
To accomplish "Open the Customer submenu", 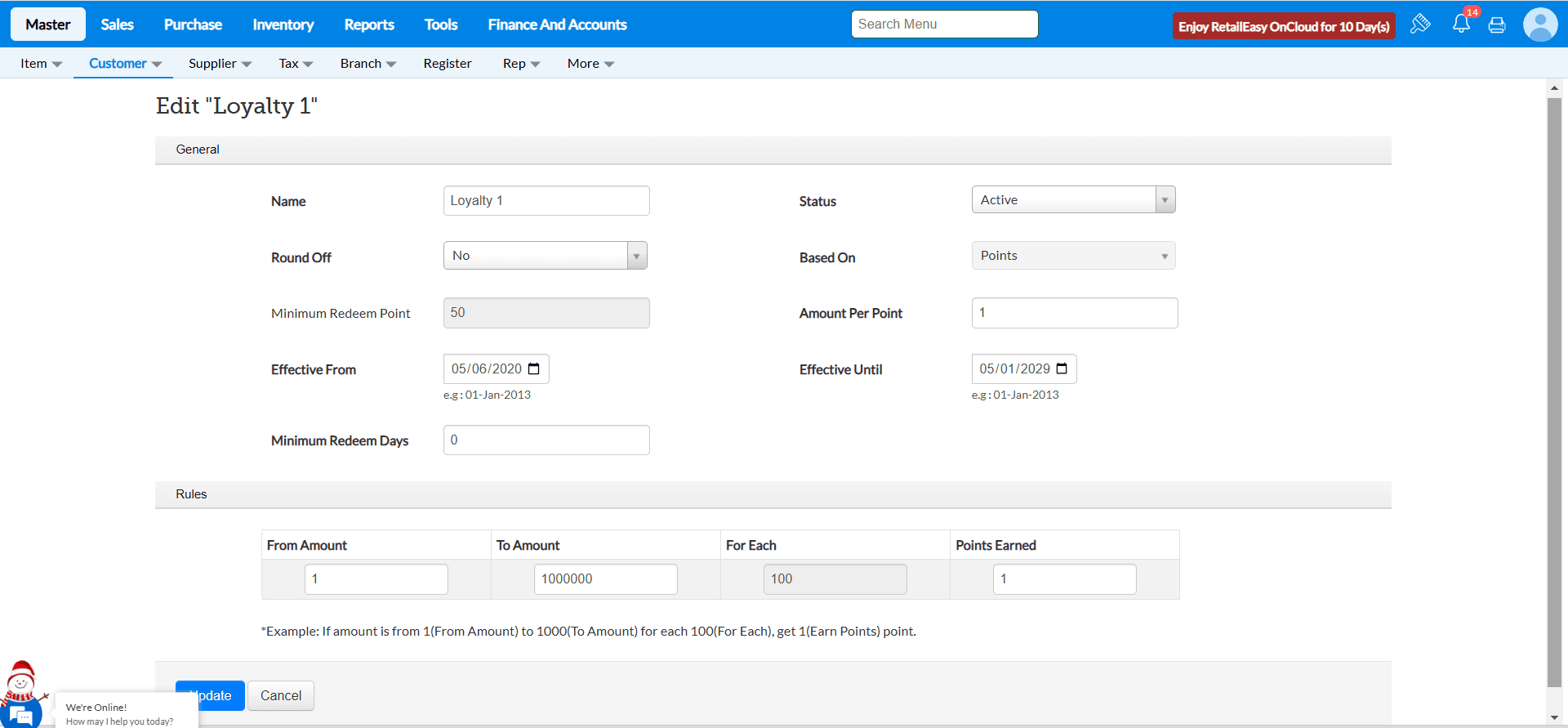I will (124, 64).
